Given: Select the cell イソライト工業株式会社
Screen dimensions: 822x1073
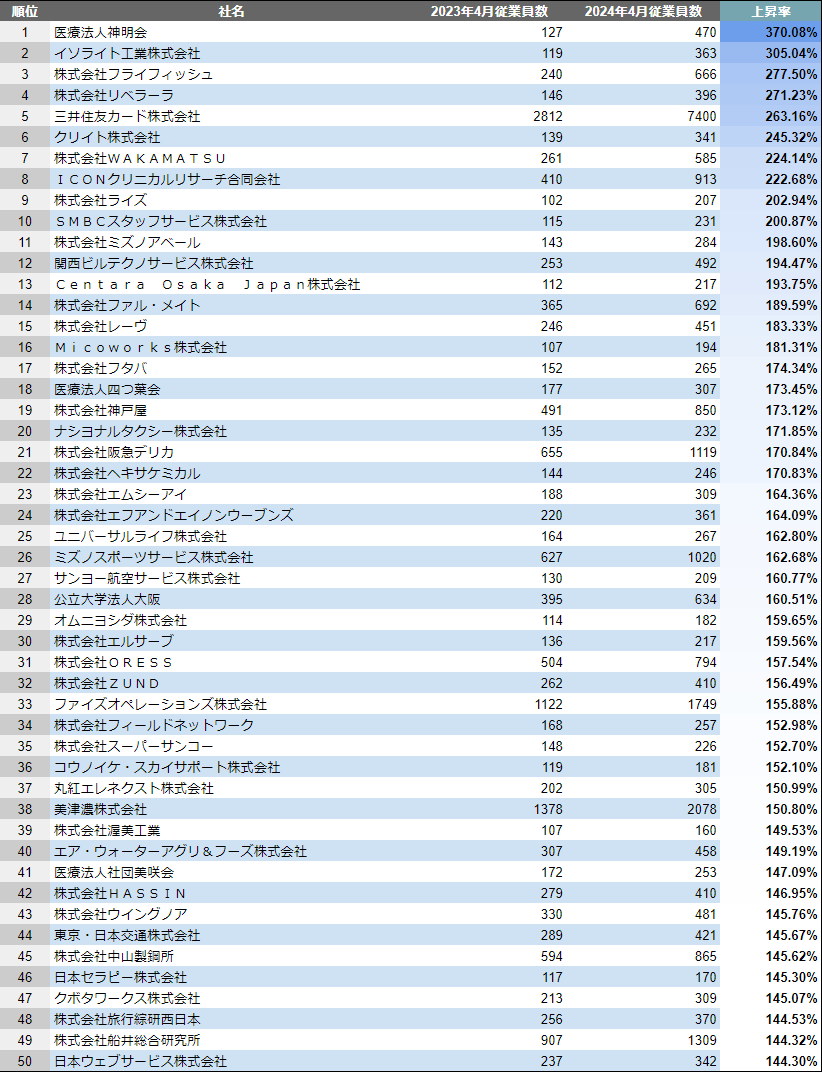Looking at the screenshot, I should [x=127, y=53].
